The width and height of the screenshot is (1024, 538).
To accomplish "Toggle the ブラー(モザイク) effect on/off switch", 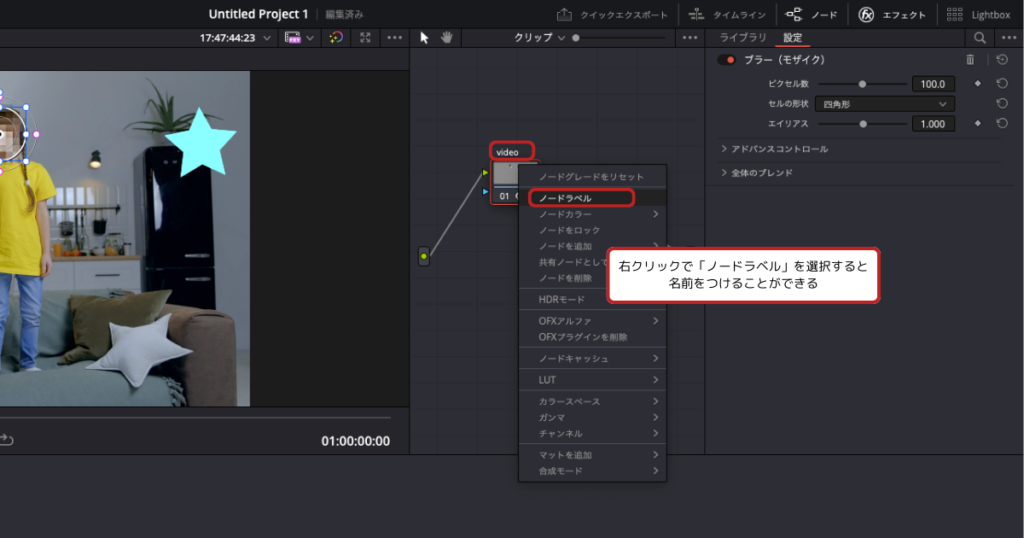I will [x=727, y=60].
